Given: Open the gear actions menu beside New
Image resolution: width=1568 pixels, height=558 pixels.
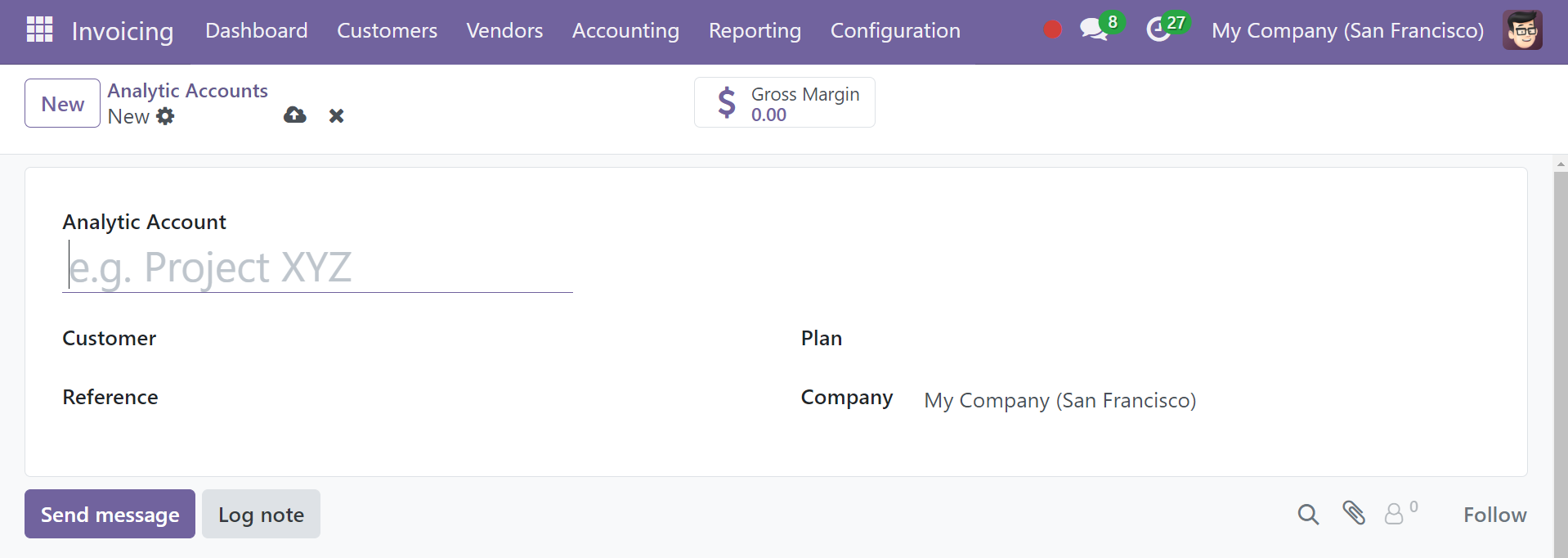Looking at the screenshot, I should point(165,116).
